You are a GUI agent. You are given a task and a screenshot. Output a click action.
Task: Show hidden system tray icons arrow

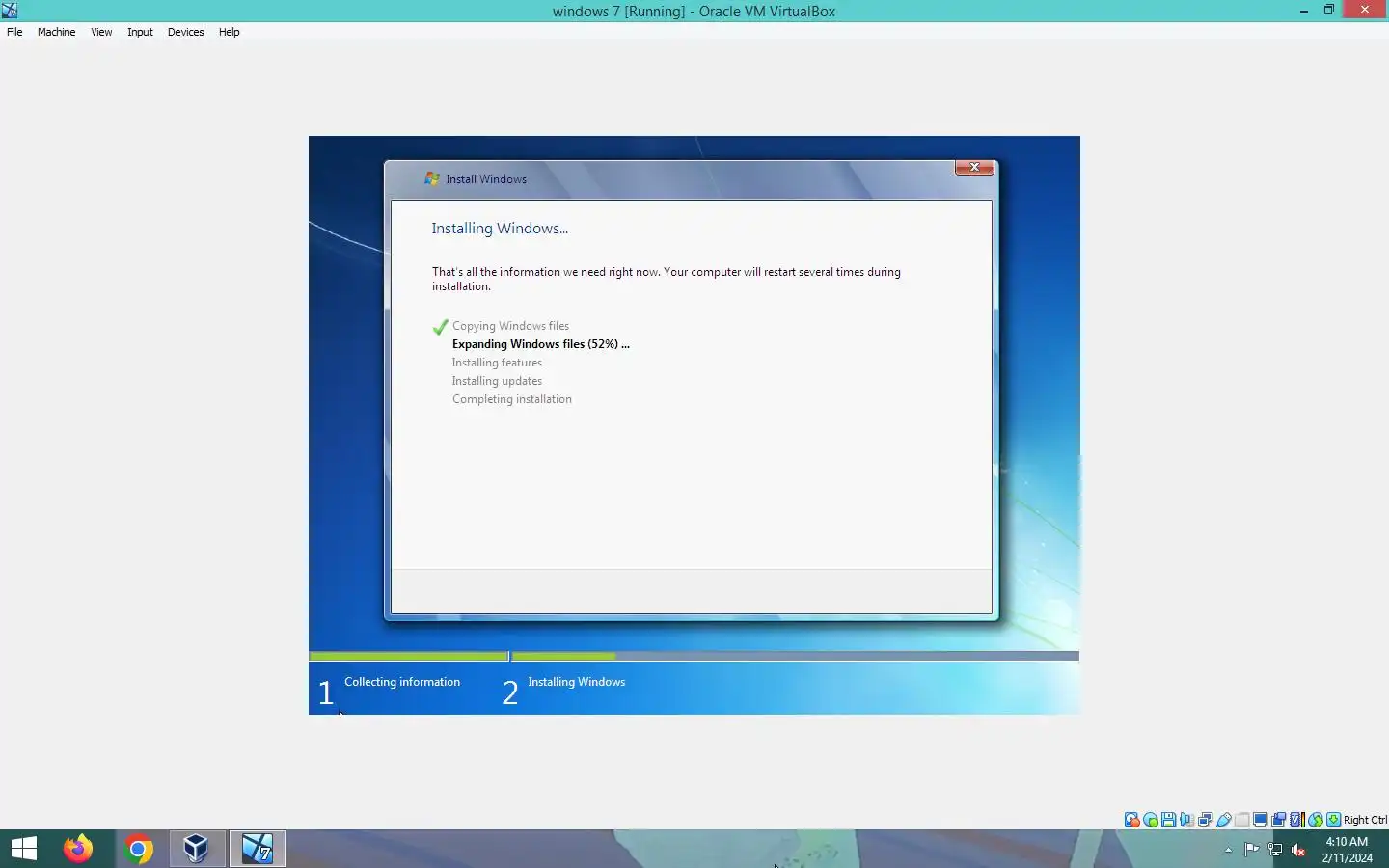click(x=1228, y=850)
